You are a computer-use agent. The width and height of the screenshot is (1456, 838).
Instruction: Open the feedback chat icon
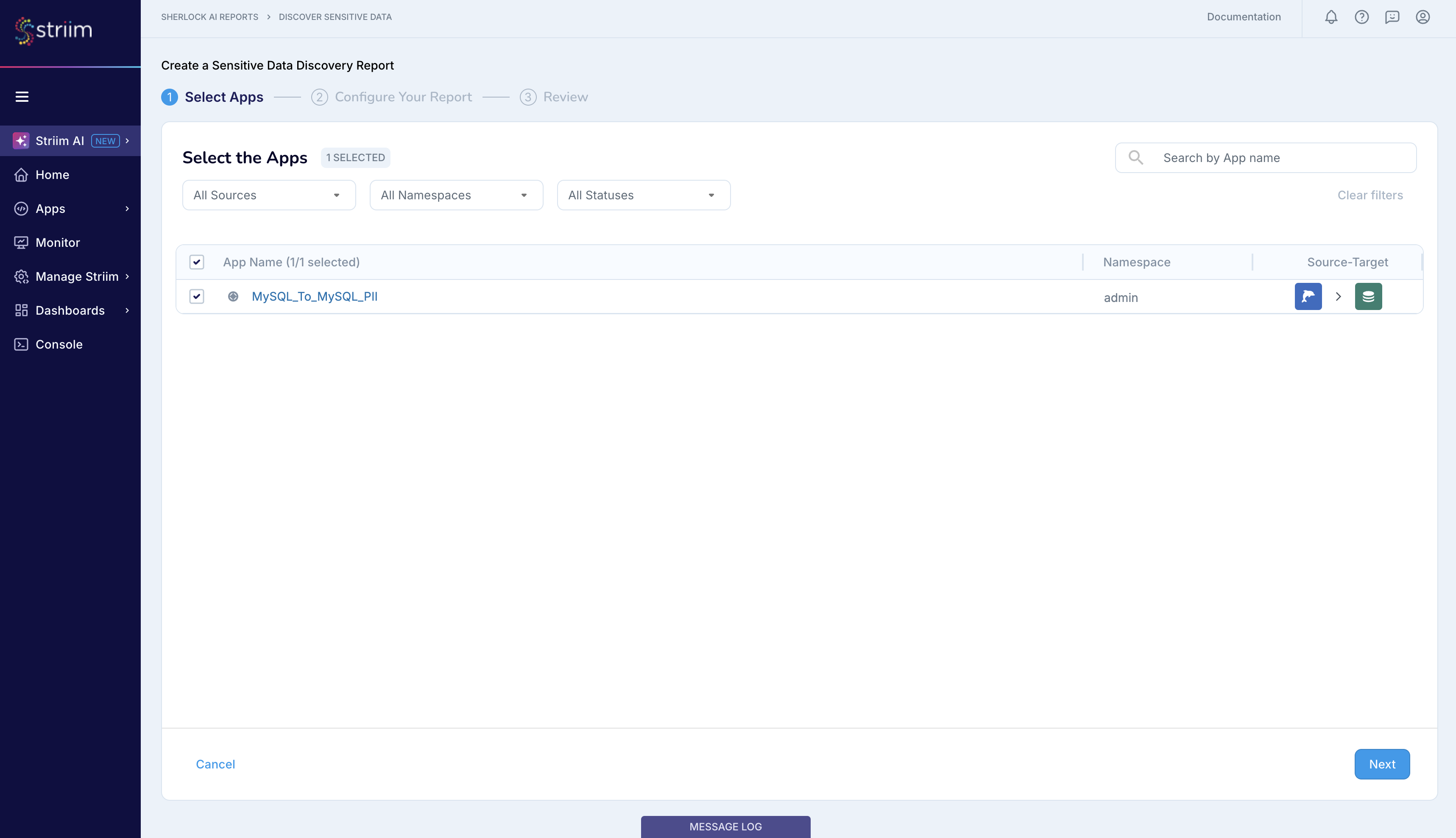1393,17
